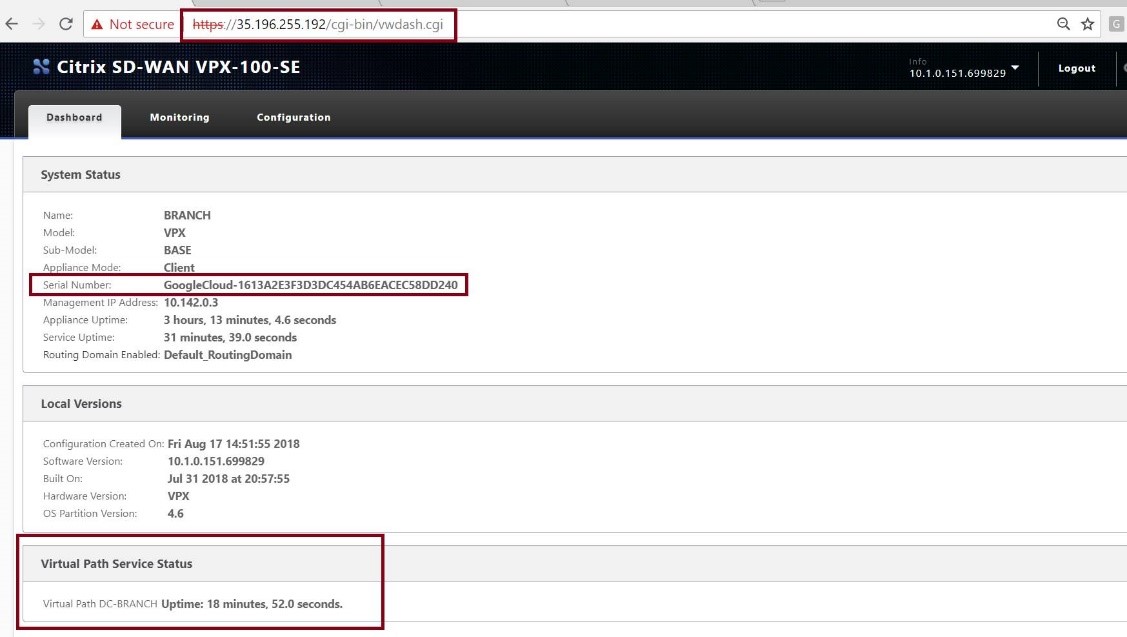Click the browser extension icon beside star

(x=1116, y=24)
